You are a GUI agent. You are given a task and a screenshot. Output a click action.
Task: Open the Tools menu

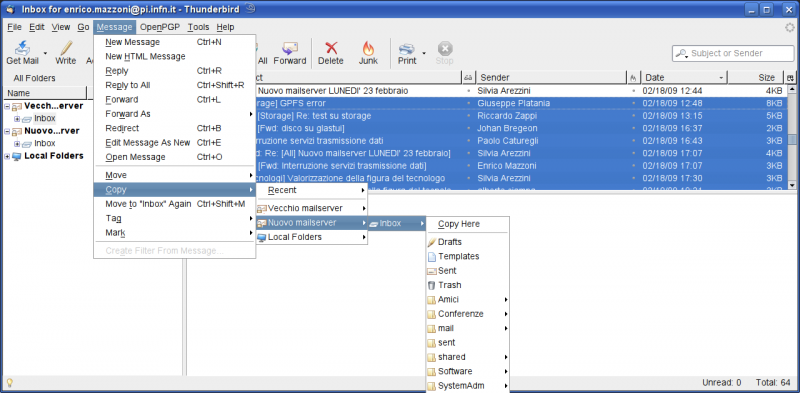click(198, 27)
